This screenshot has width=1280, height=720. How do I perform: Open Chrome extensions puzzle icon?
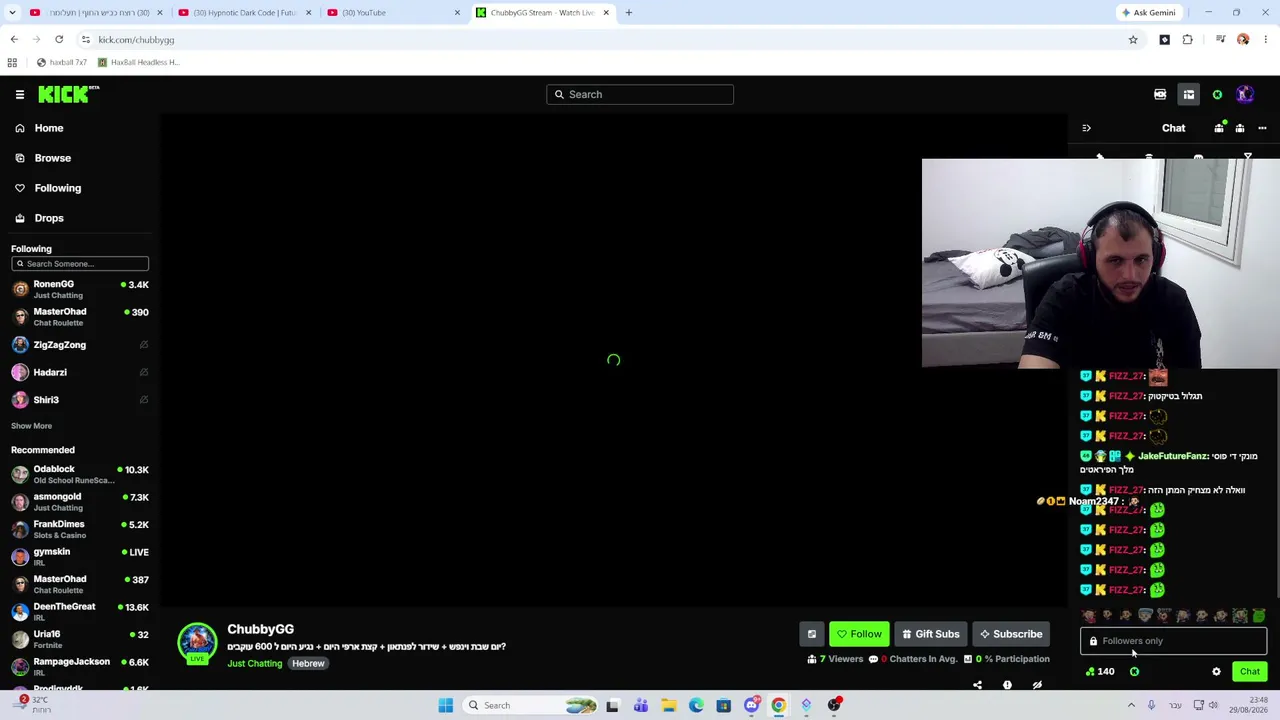tap(1188, 40)
